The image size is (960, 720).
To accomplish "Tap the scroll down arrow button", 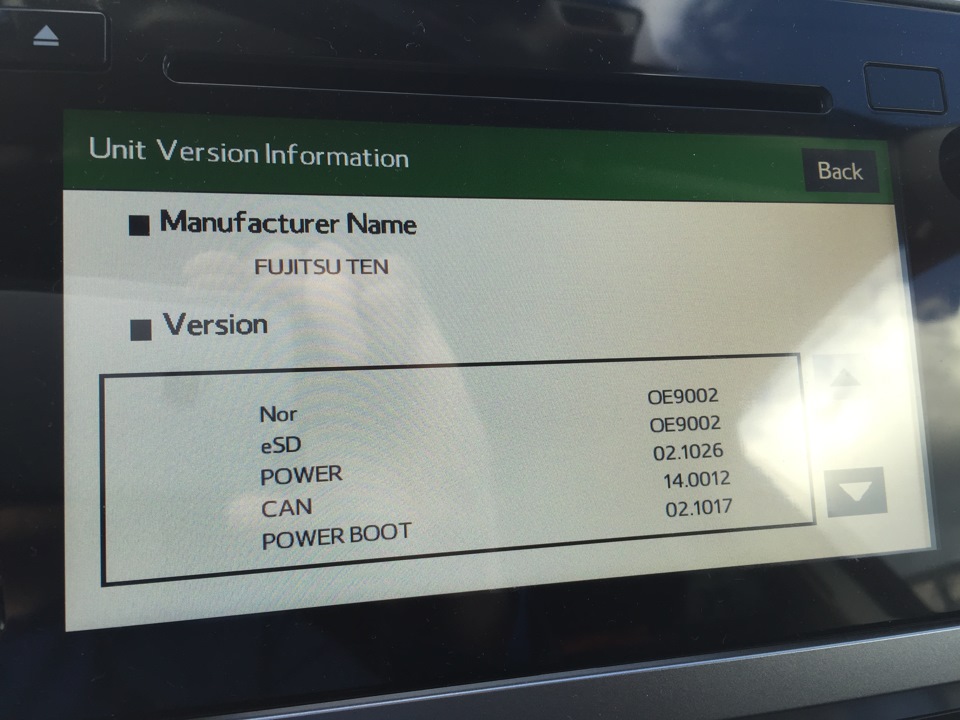I will pos(855,492).
